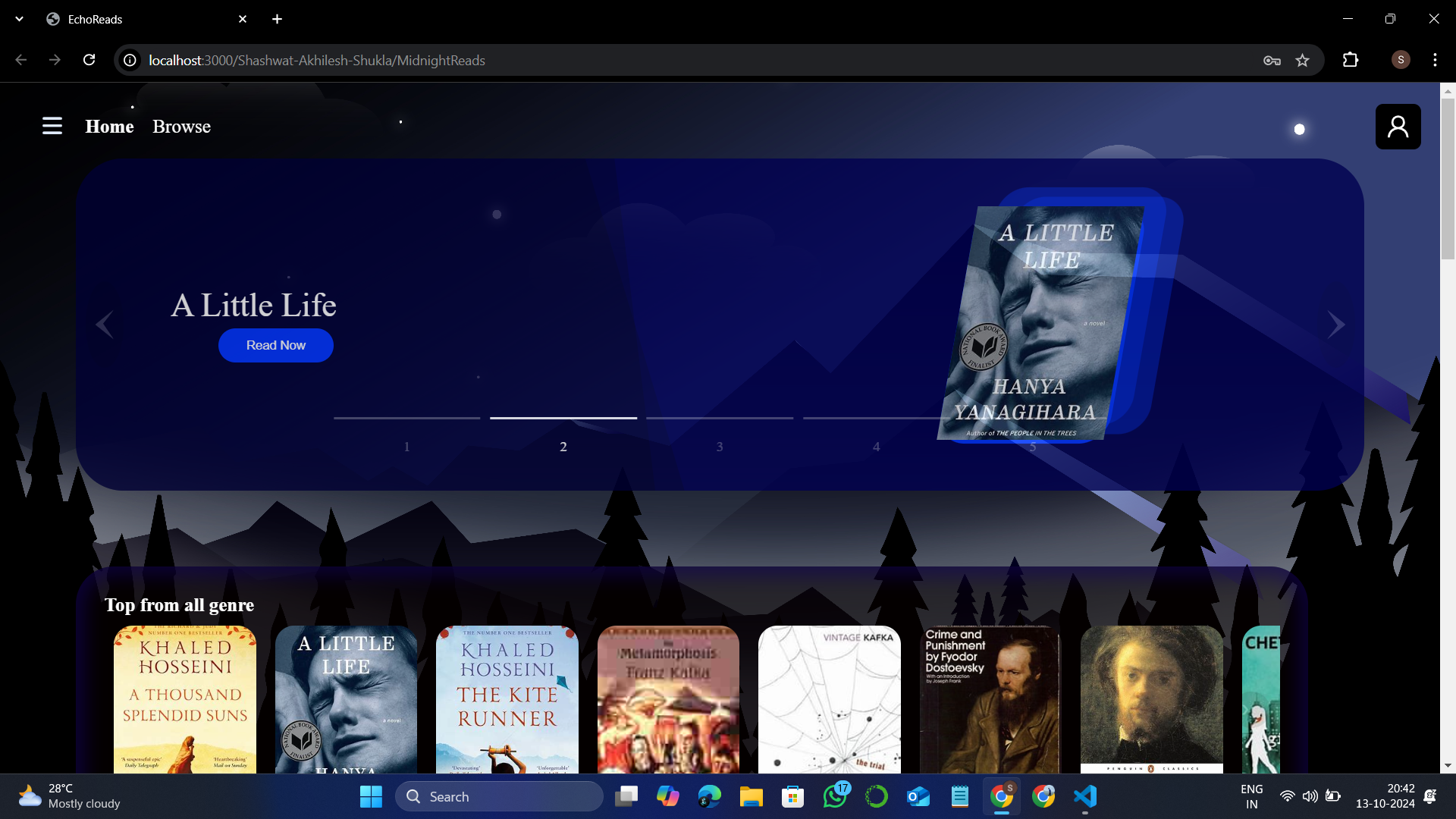Open a new browser tab
Image resolution: width=1456 pixels, height=819 pixels.
pos(277,19)
